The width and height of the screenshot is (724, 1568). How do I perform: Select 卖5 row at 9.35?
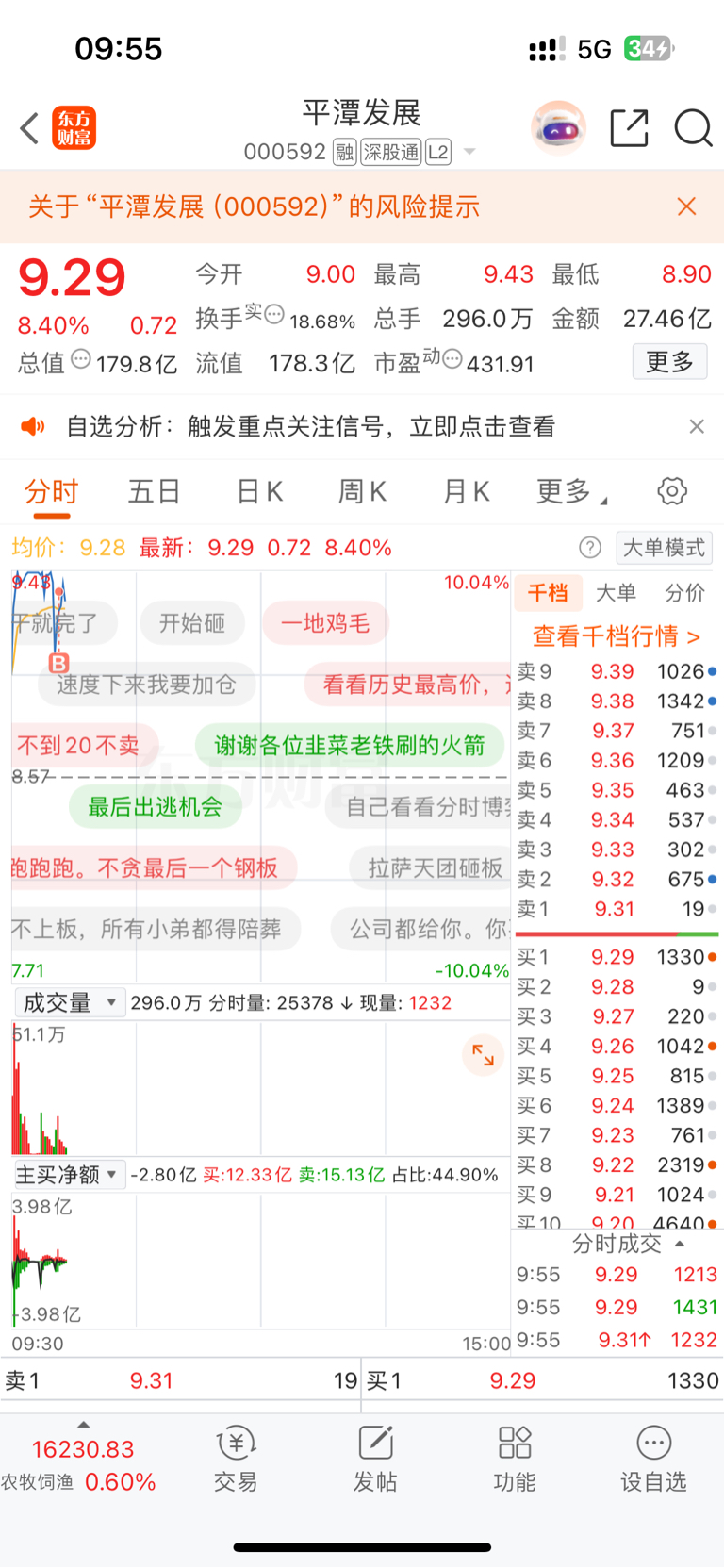point(617,790)
